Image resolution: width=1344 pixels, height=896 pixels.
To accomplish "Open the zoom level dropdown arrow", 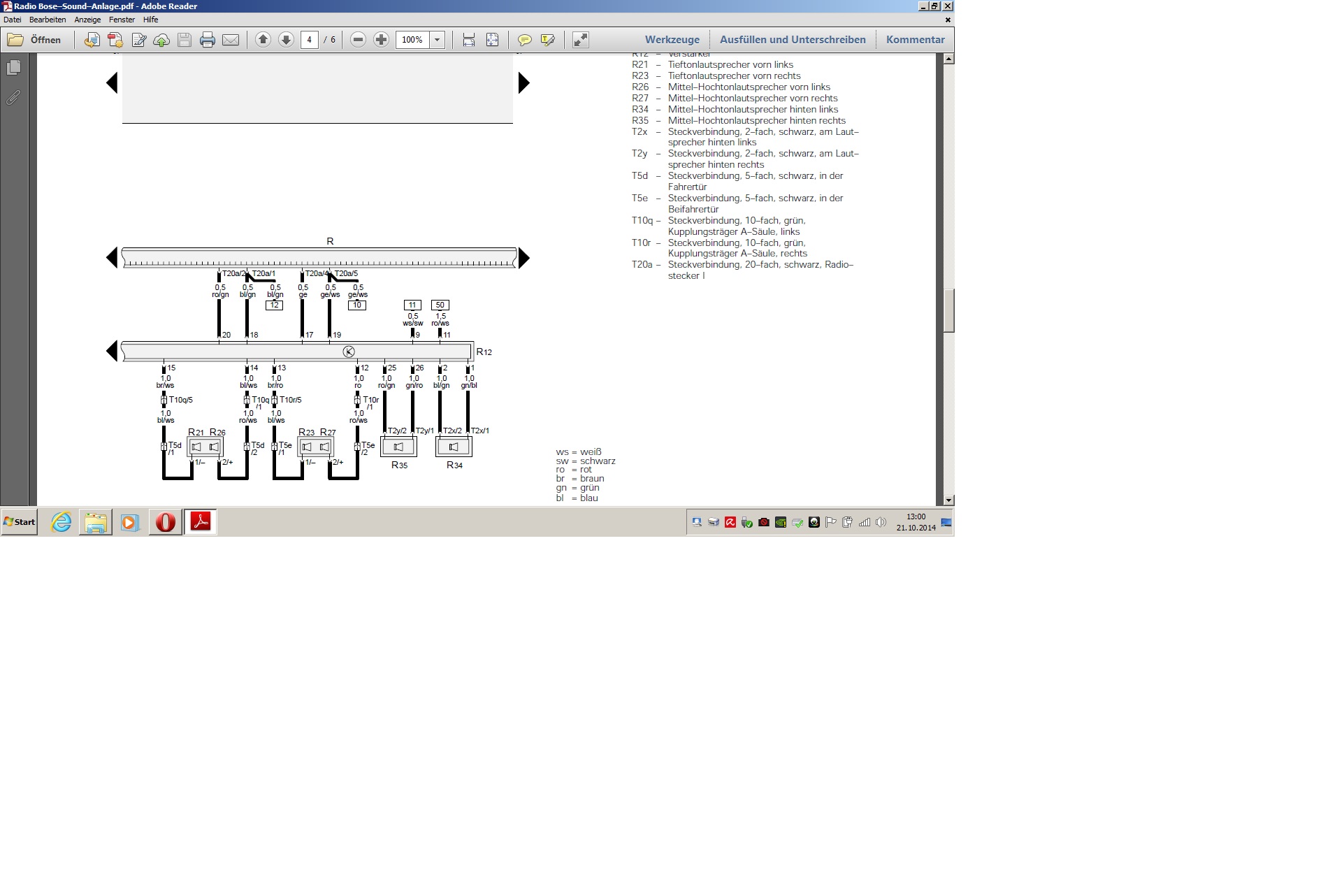I will (x=438, y=40).
